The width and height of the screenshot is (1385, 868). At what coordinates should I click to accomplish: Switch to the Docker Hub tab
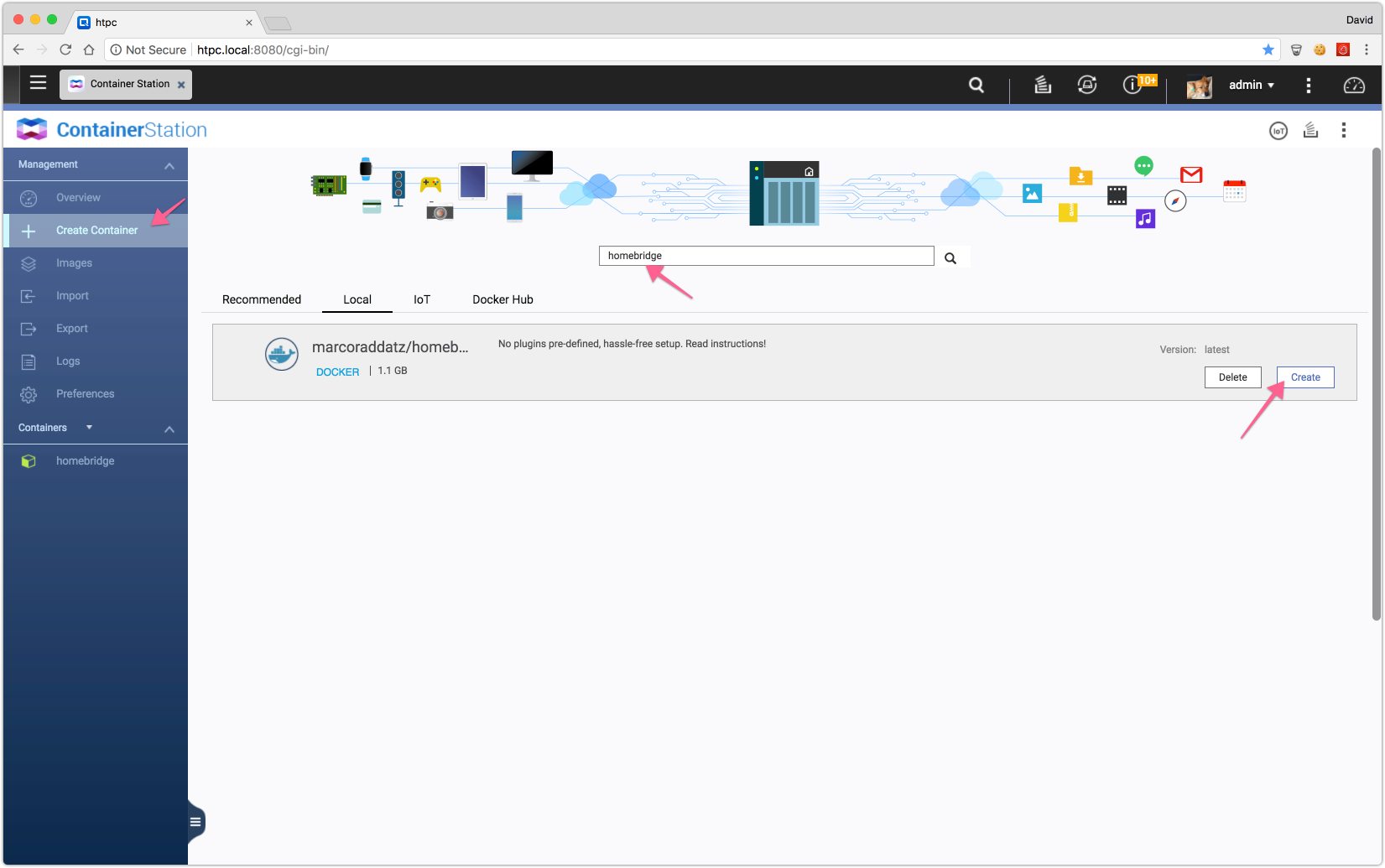(x=502, y=299)
